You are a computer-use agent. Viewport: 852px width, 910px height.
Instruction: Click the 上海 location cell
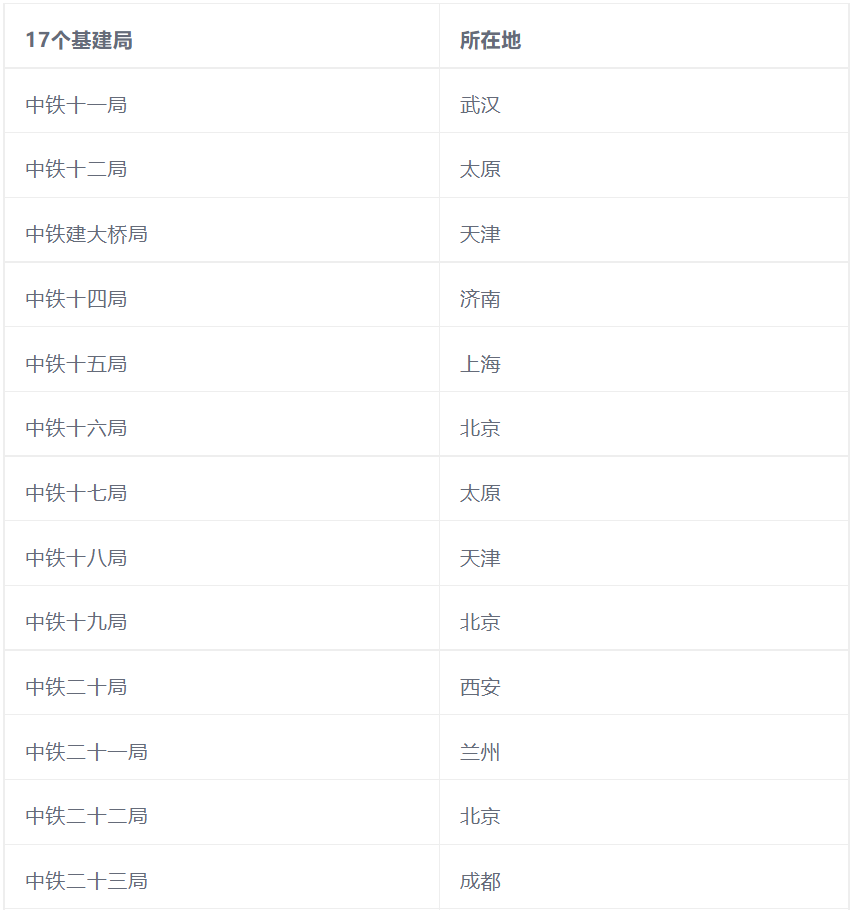tap(480, 364)
